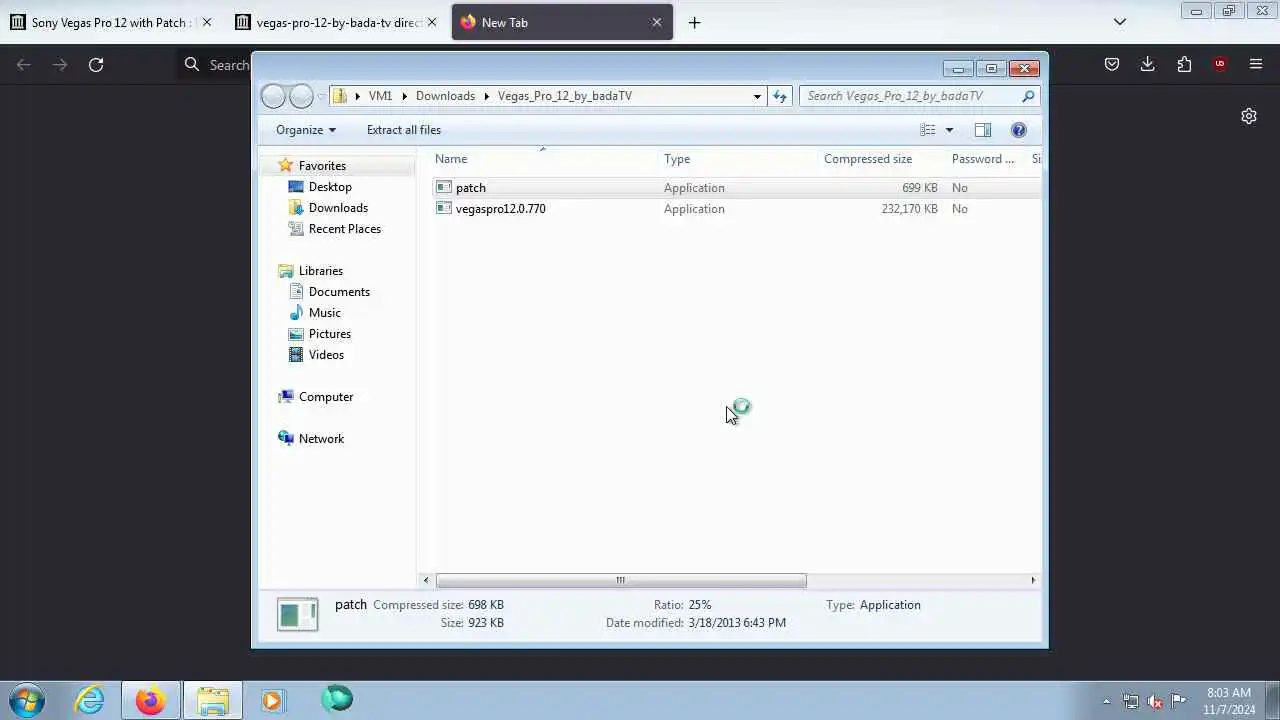Select the vegaspro12.0.770 file icon

444,209
